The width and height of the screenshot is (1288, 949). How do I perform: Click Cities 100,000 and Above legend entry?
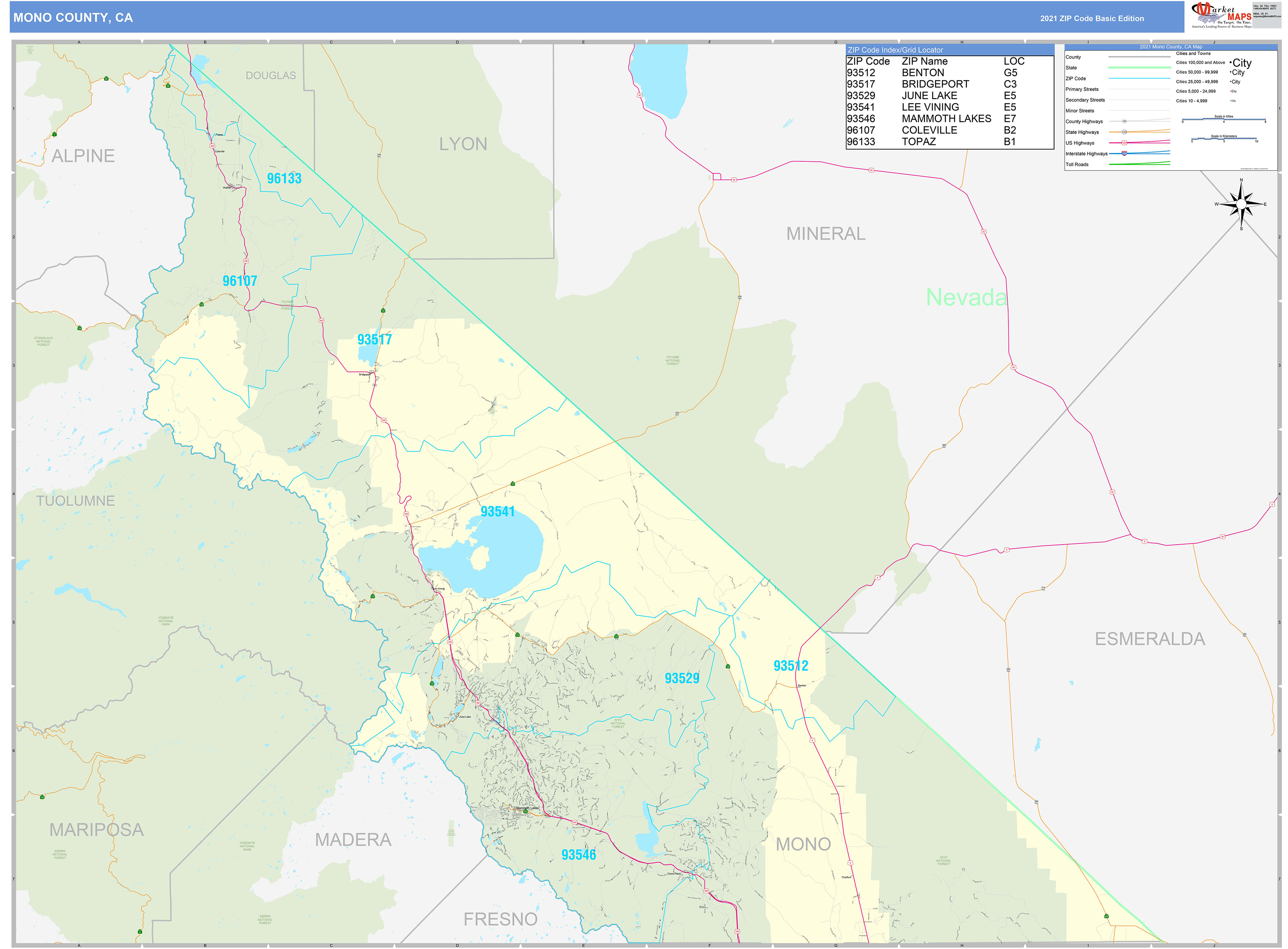pos(1200,63)
